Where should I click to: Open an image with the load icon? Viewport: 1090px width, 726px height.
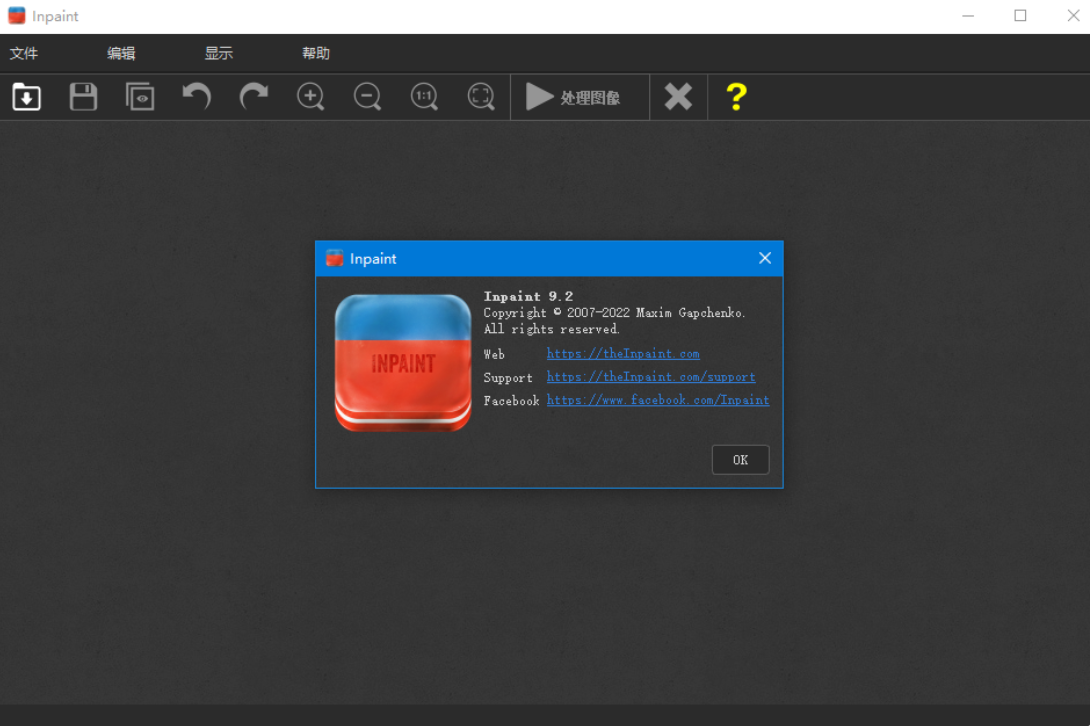[x=26, y=97]
